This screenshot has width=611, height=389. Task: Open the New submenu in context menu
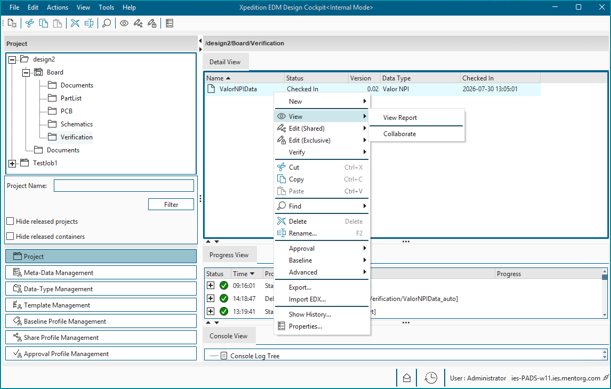coord(322,101)
